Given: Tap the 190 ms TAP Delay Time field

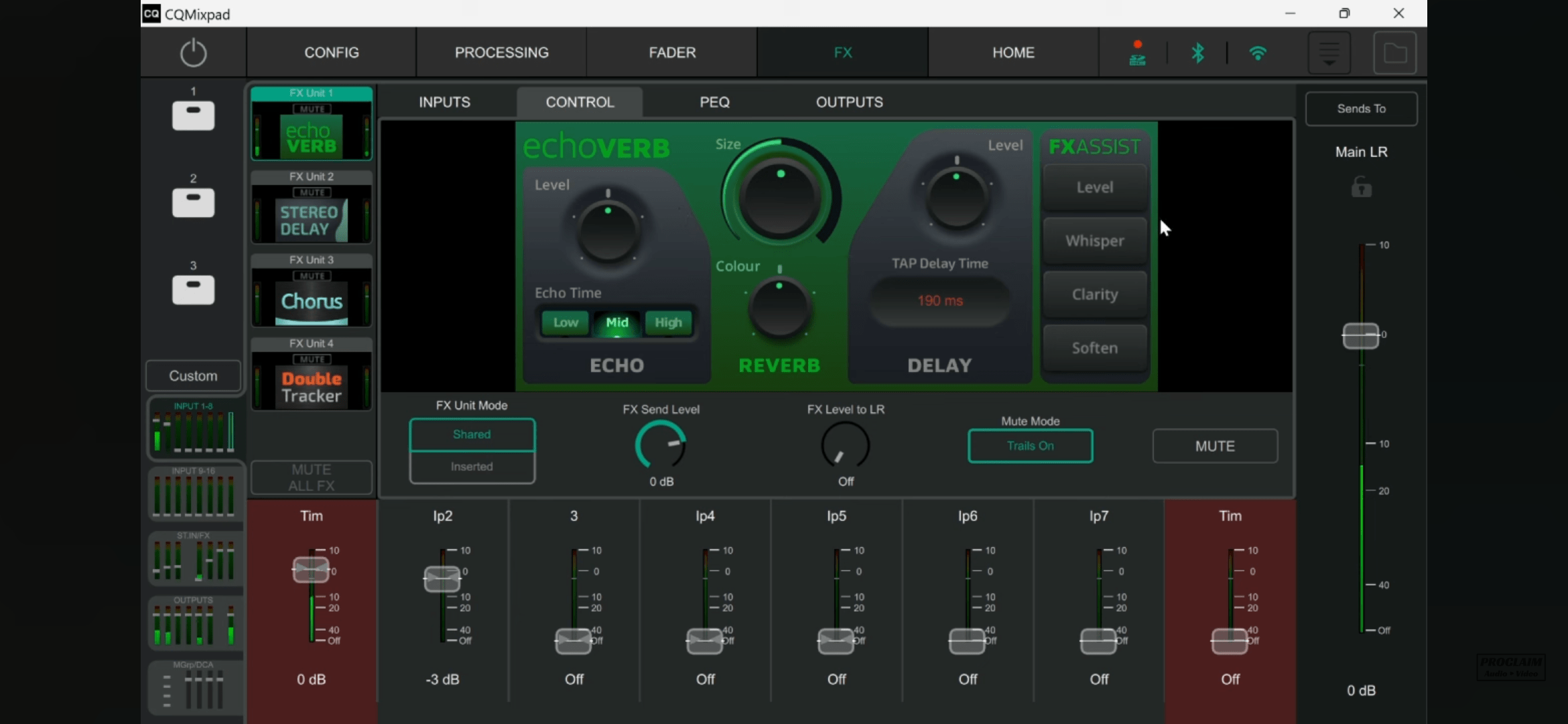Looking at the screenshot, I should tap(940, 301).
